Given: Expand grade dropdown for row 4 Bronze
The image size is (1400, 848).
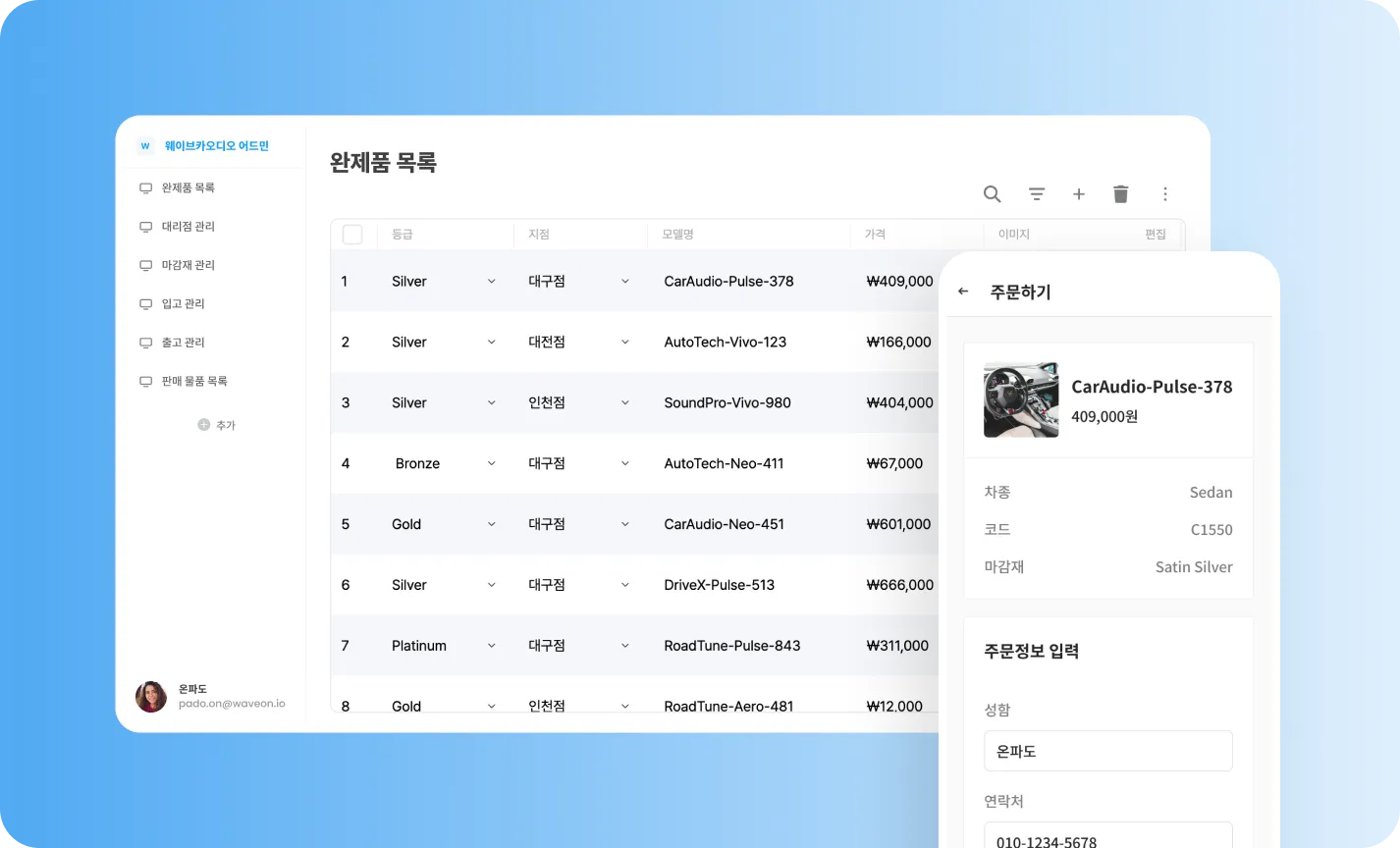Looking at the screenshot, I should pos(492,463).
